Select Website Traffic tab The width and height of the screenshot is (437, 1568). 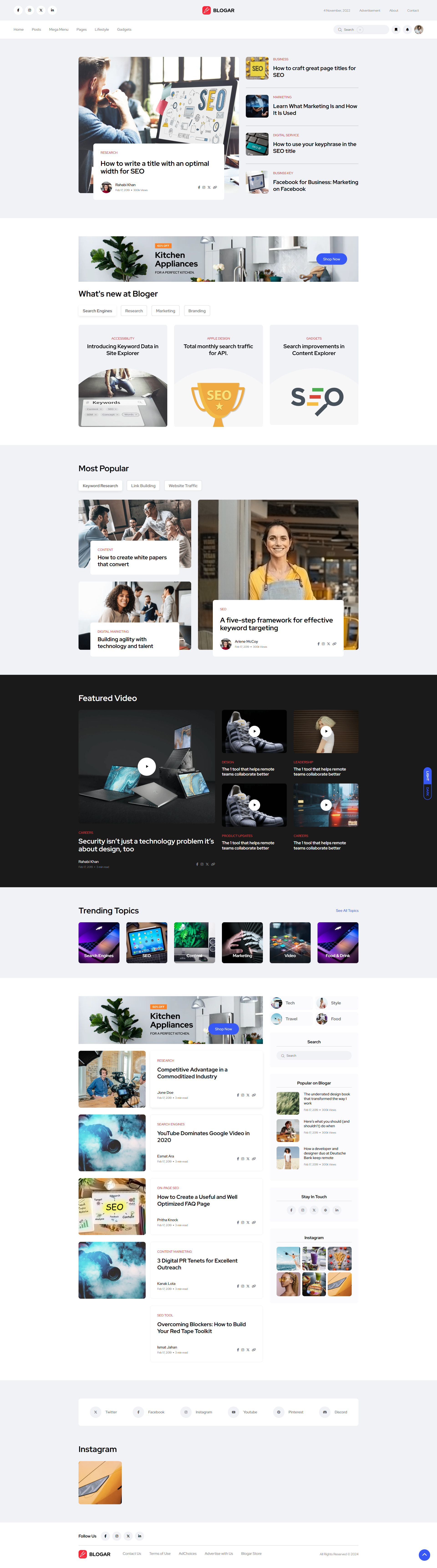tap(183, 486)
